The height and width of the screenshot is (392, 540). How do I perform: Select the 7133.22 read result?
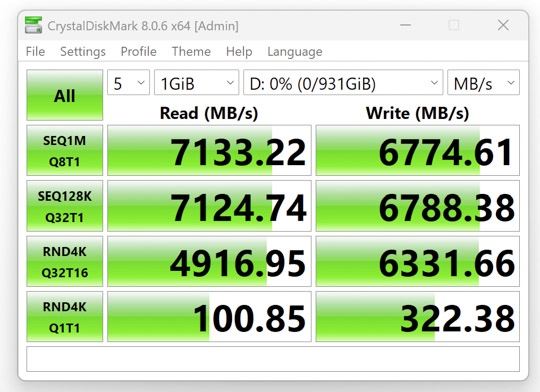coord(209,151)
